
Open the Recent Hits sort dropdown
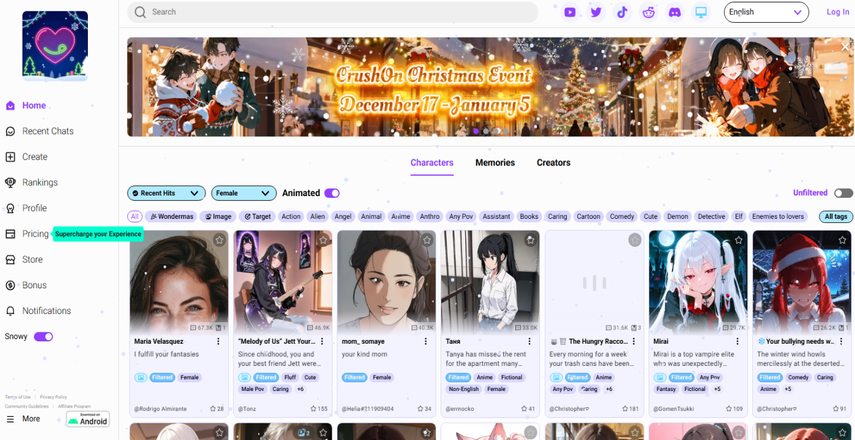click(x=166, y=193)
